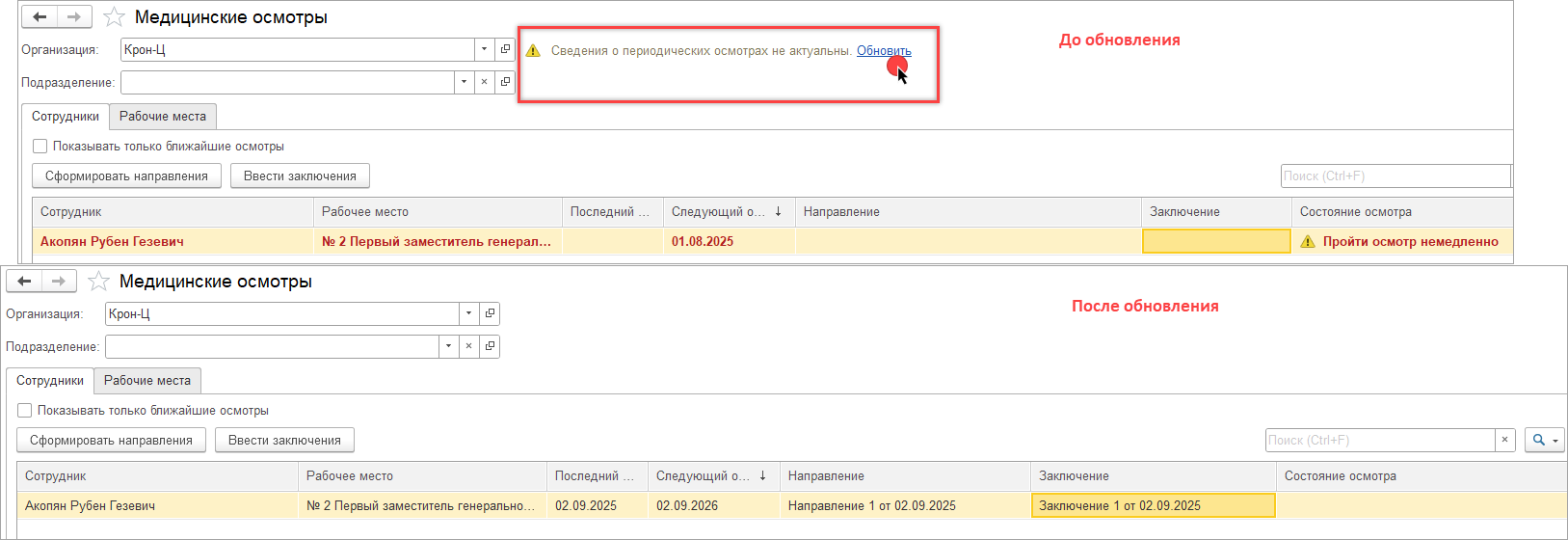1568x540 pixels.
Task: Enable Показывать только ближайшие осмотры in top window
Action: (x=40, y=147)
